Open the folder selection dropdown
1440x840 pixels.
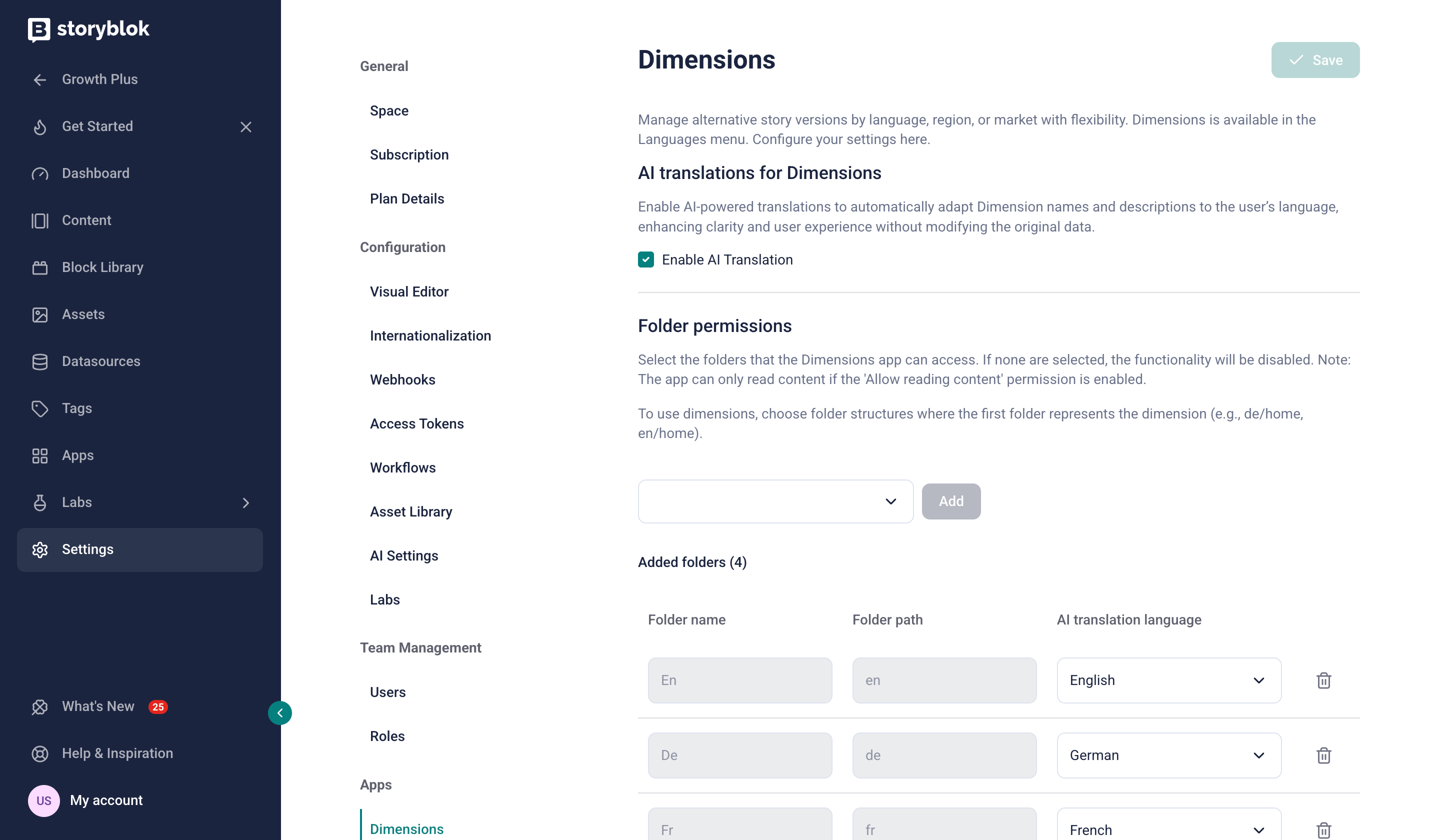click(x=775, y=501)
